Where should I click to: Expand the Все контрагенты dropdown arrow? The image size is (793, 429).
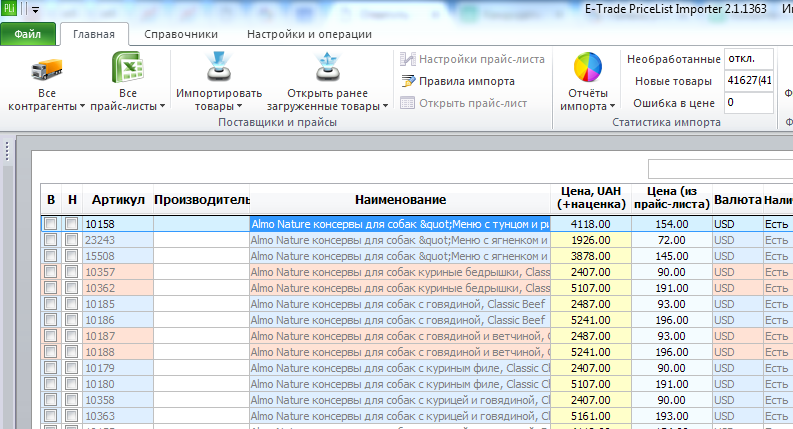(82, 106)
